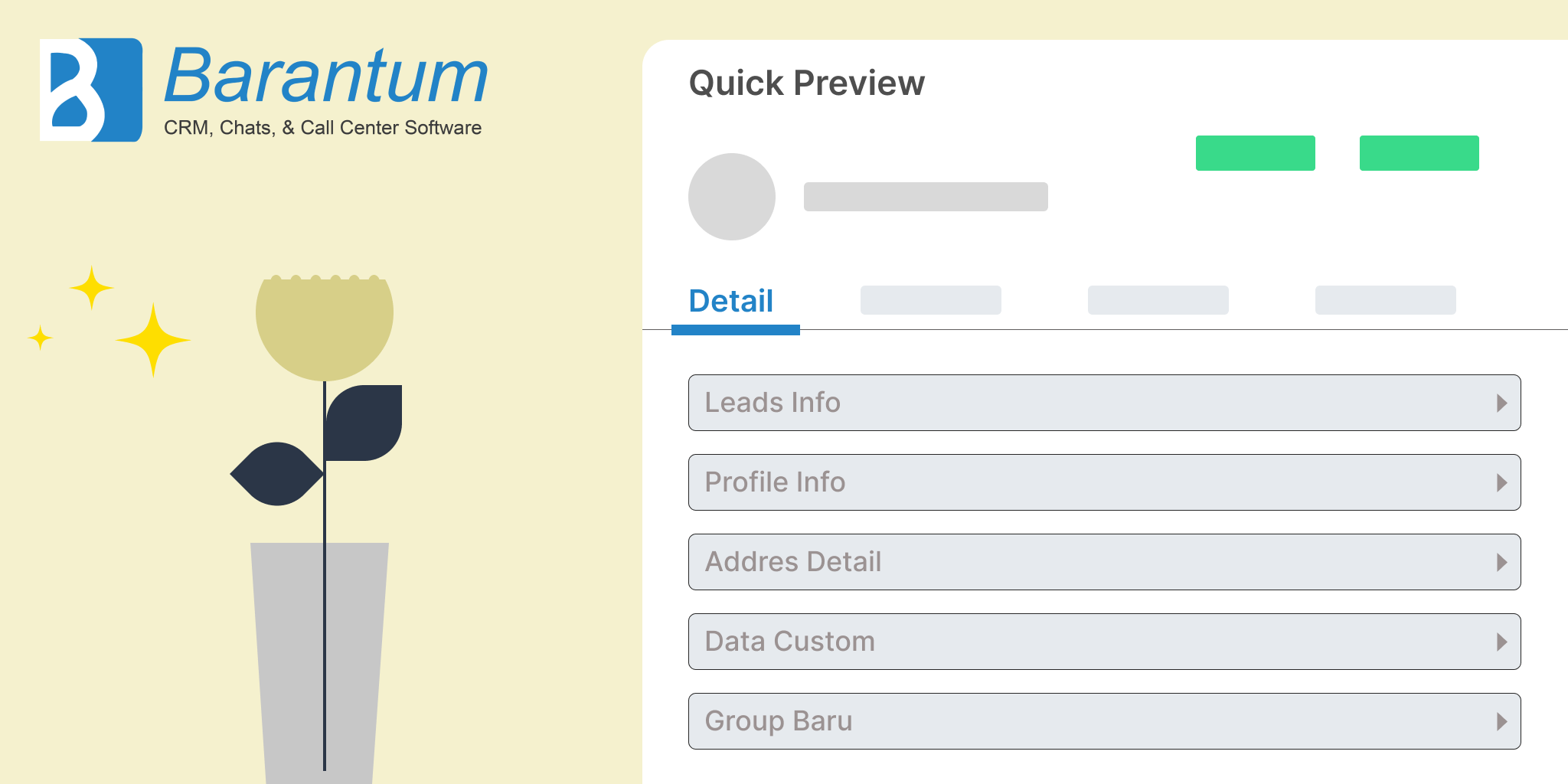Click the dark leaf left of the stem

coord(276,474)
